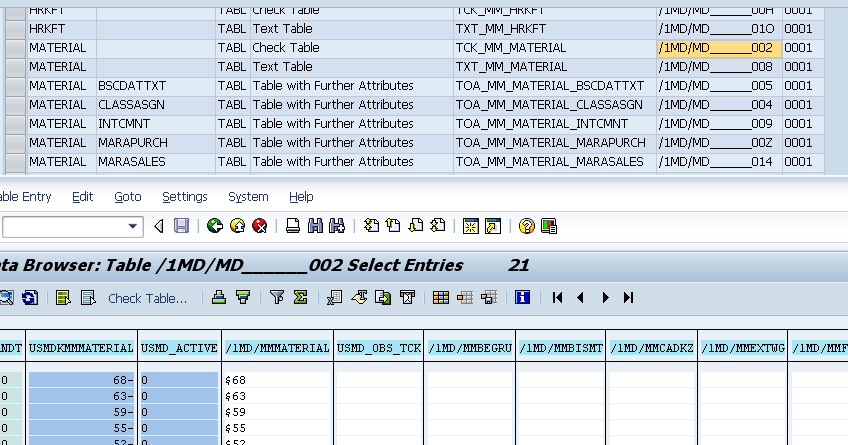
Task: Go to First Page icon
Action: pyautogui.click(x=371, y=226)
